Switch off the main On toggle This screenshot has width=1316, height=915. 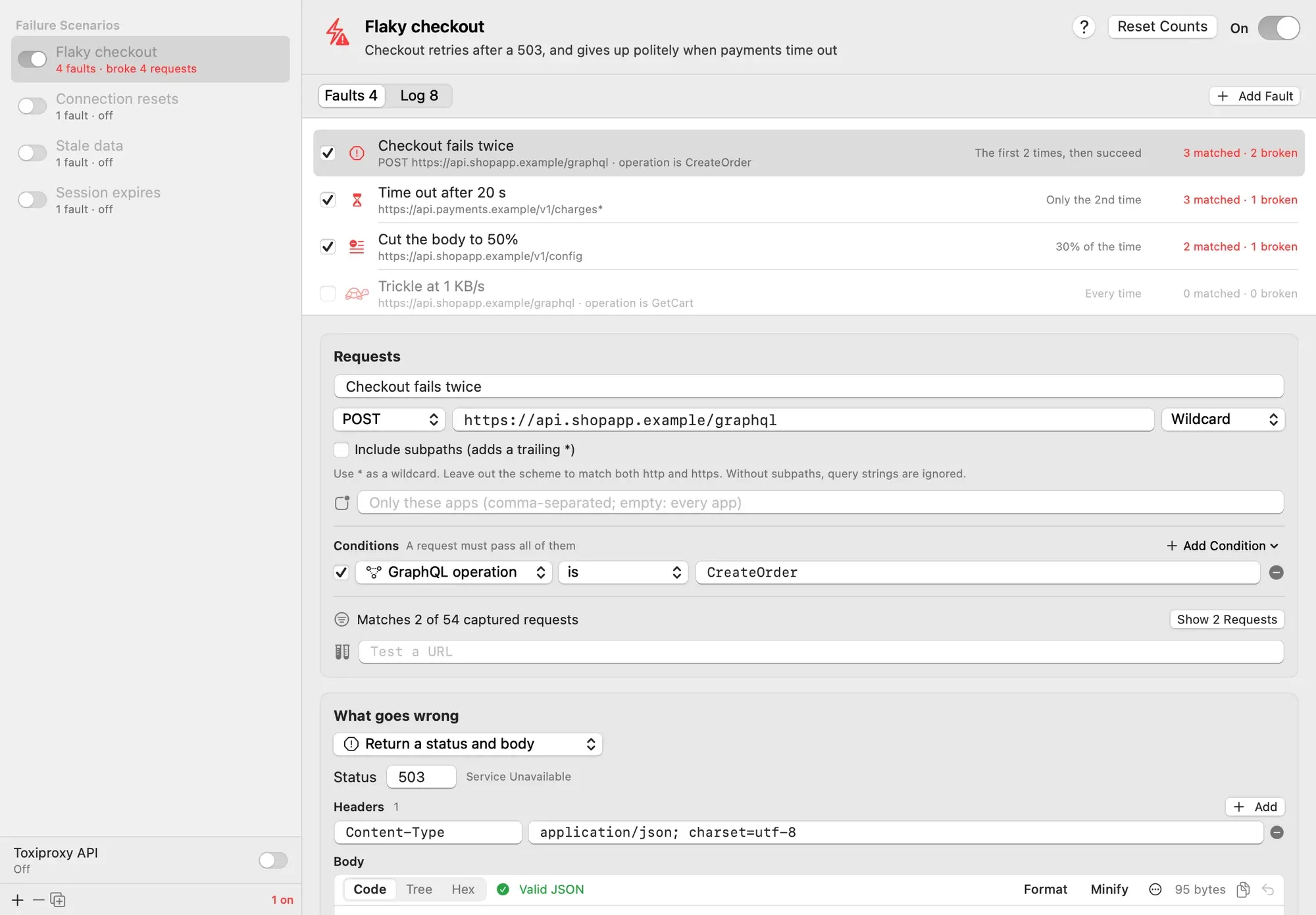[1278, 28]
